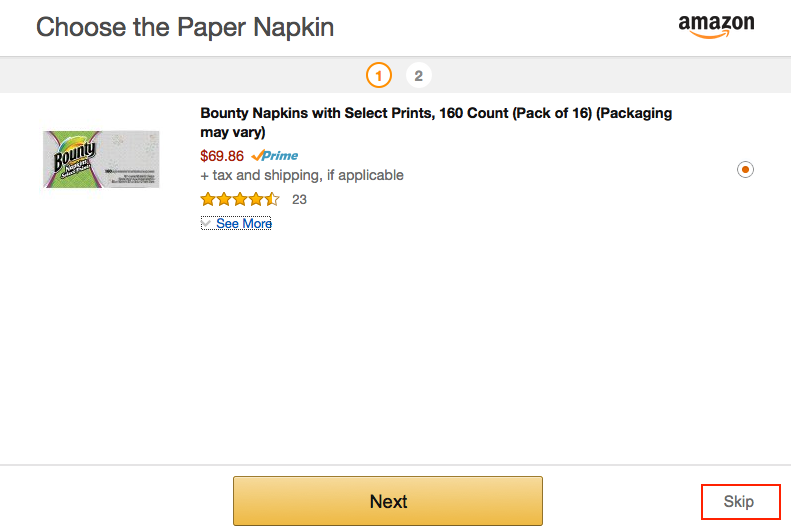Click the Amazon logo
The width and height of the screenshot is (791, 532).
point(716,26)
